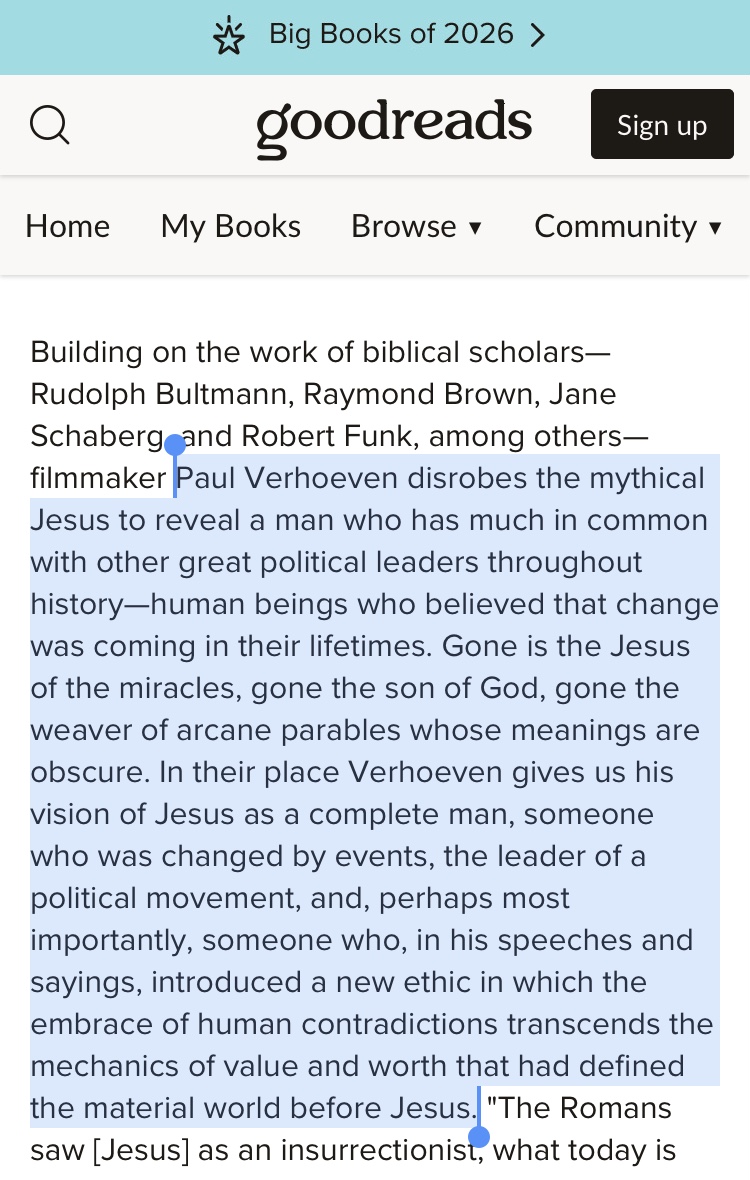Go to My Books
The height and width of the screenshot is (1180, 750).
coord(231,227)
